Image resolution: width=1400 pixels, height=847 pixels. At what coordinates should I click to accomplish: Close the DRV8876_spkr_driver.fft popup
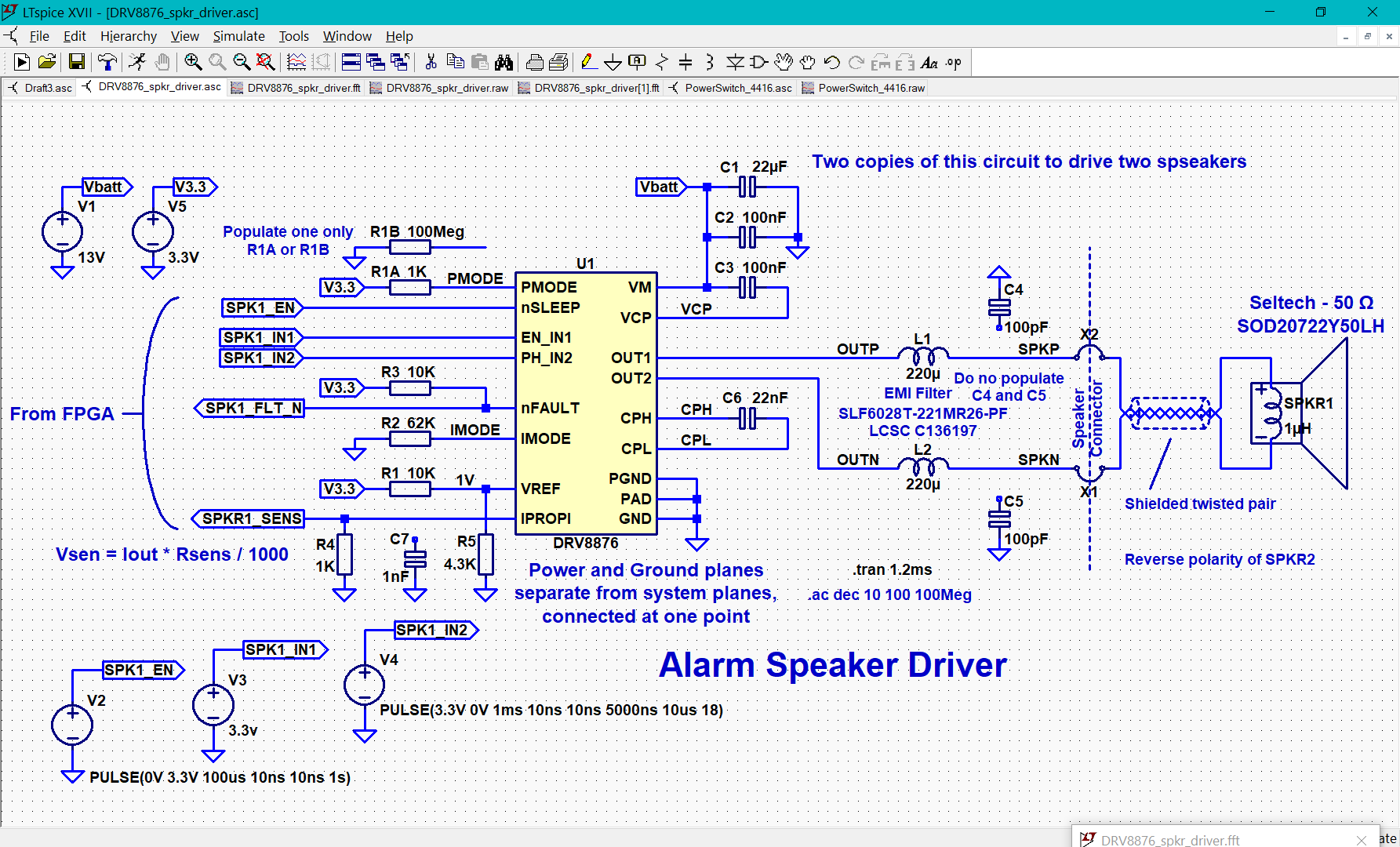pos(1362,840)
